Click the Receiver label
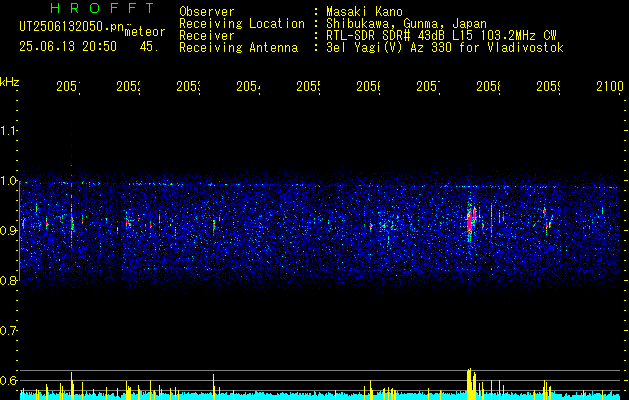629x400 pixels. (207, 36)
